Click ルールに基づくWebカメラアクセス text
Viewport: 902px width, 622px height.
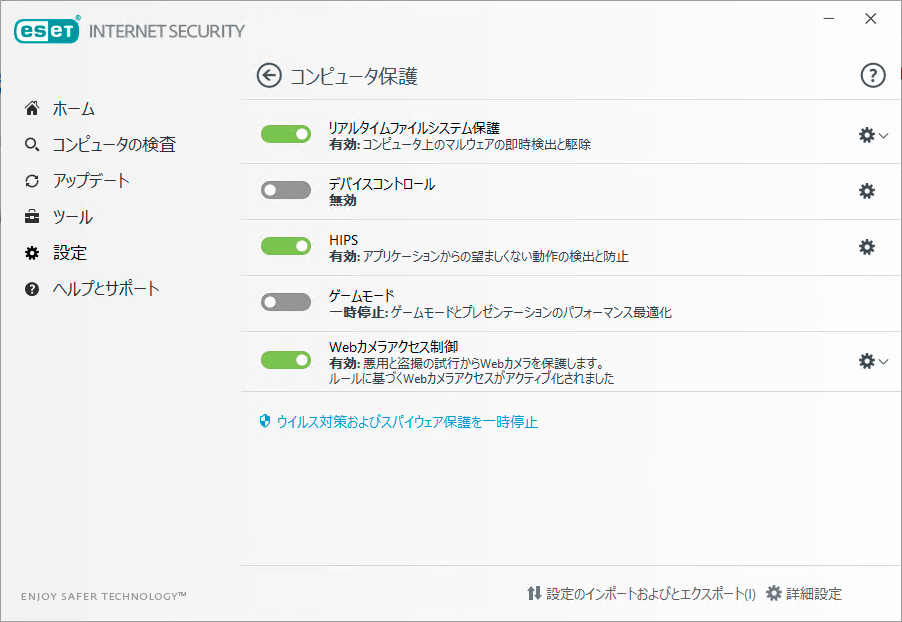point(471,379)
